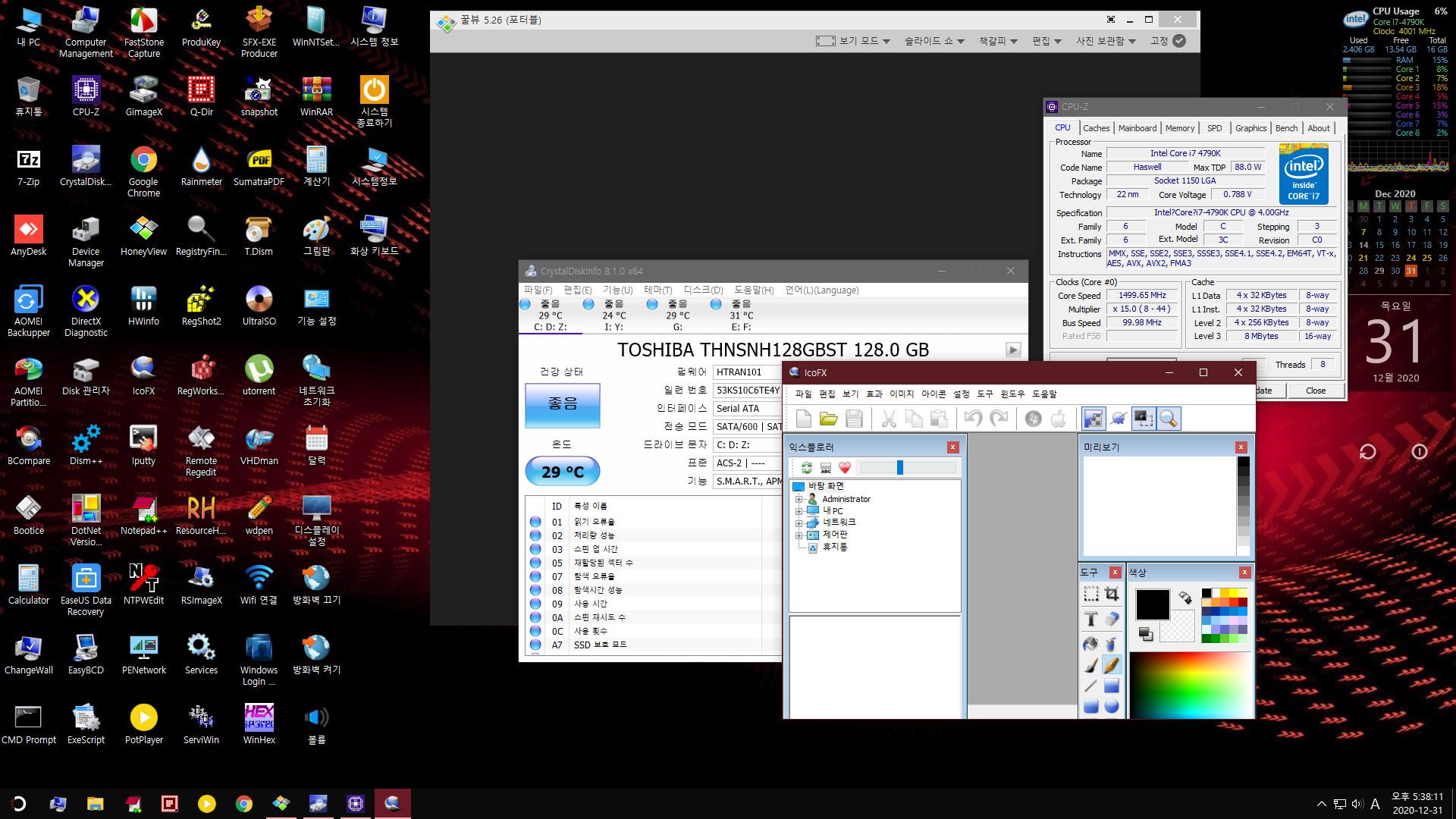The image size is (1456, 819).
Task: Click the Undo arrow in IcoFX toolbar
Action: tap(974, 419)
